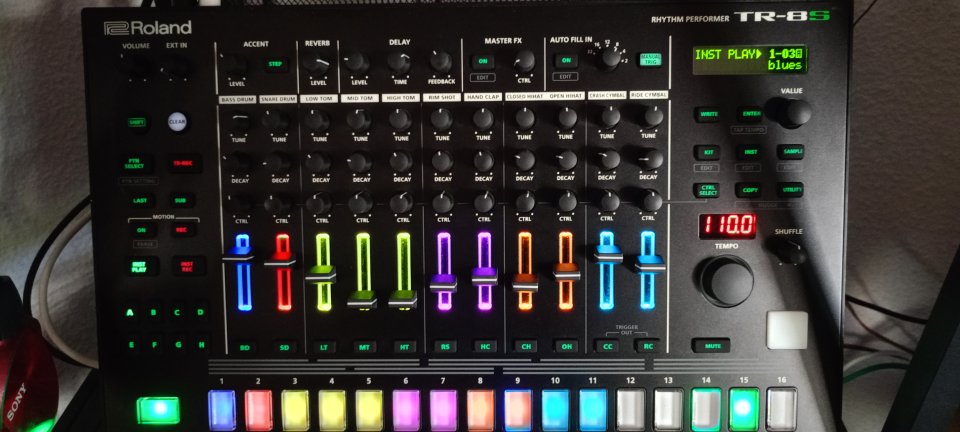Click the SNARE DRUM DECAY knob
This screenshot has height=432, width=960.
pos(280,162)
